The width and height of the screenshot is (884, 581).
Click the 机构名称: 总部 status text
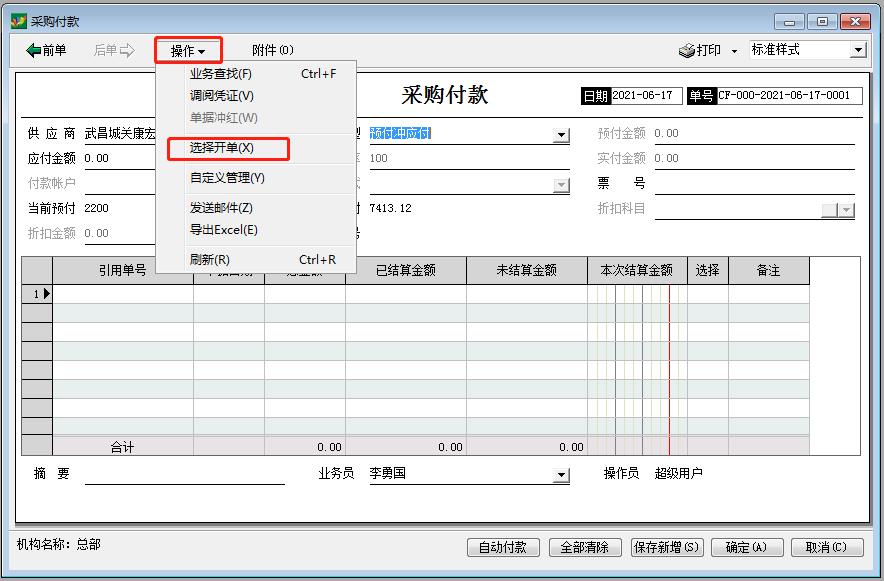click(x=59, y=544)
